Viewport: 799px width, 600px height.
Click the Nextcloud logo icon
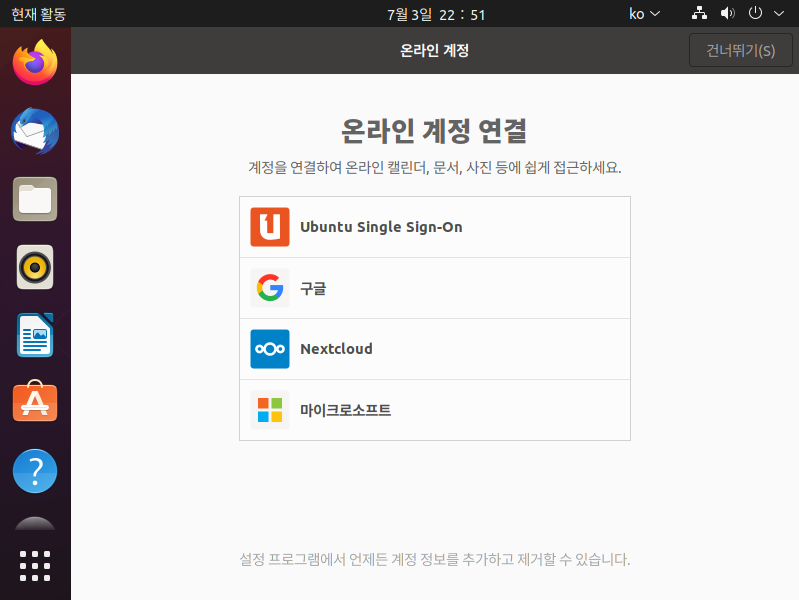coord(270,349)
